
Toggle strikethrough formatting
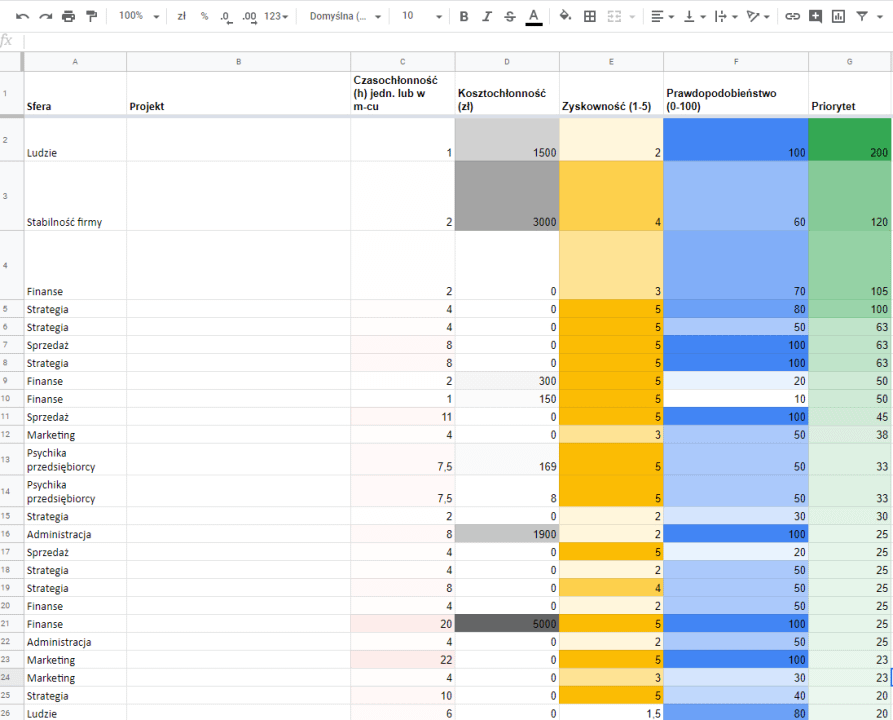coord(510,16)
